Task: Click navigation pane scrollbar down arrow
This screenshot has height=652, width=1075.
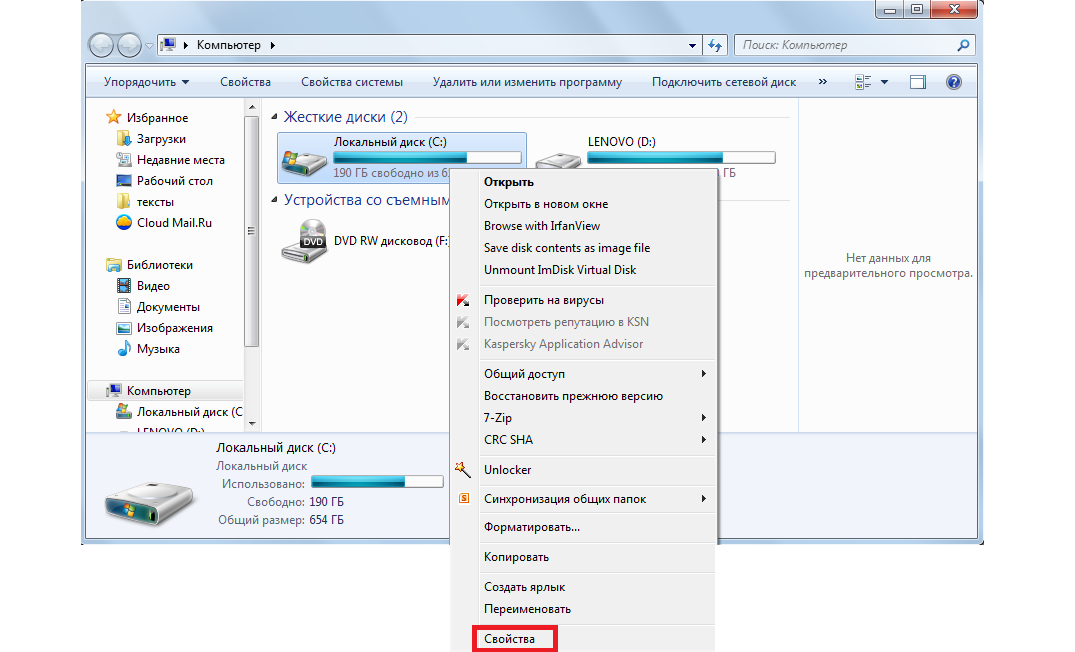Action: click(252, 424)
